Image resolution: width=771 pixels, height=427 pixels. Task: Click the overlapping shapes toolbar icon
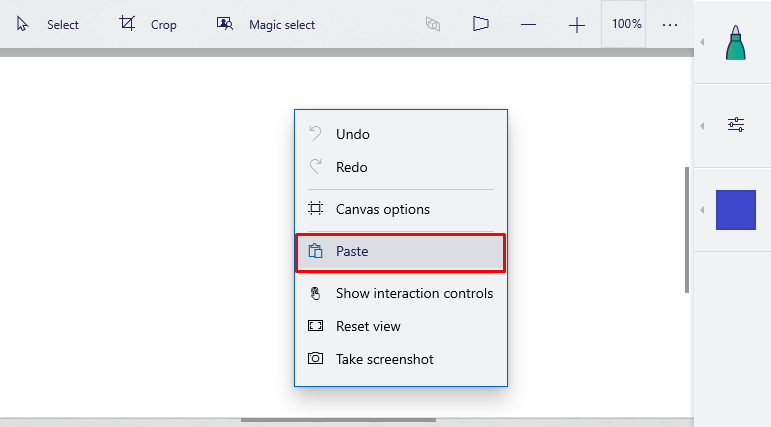pos(433,25)
